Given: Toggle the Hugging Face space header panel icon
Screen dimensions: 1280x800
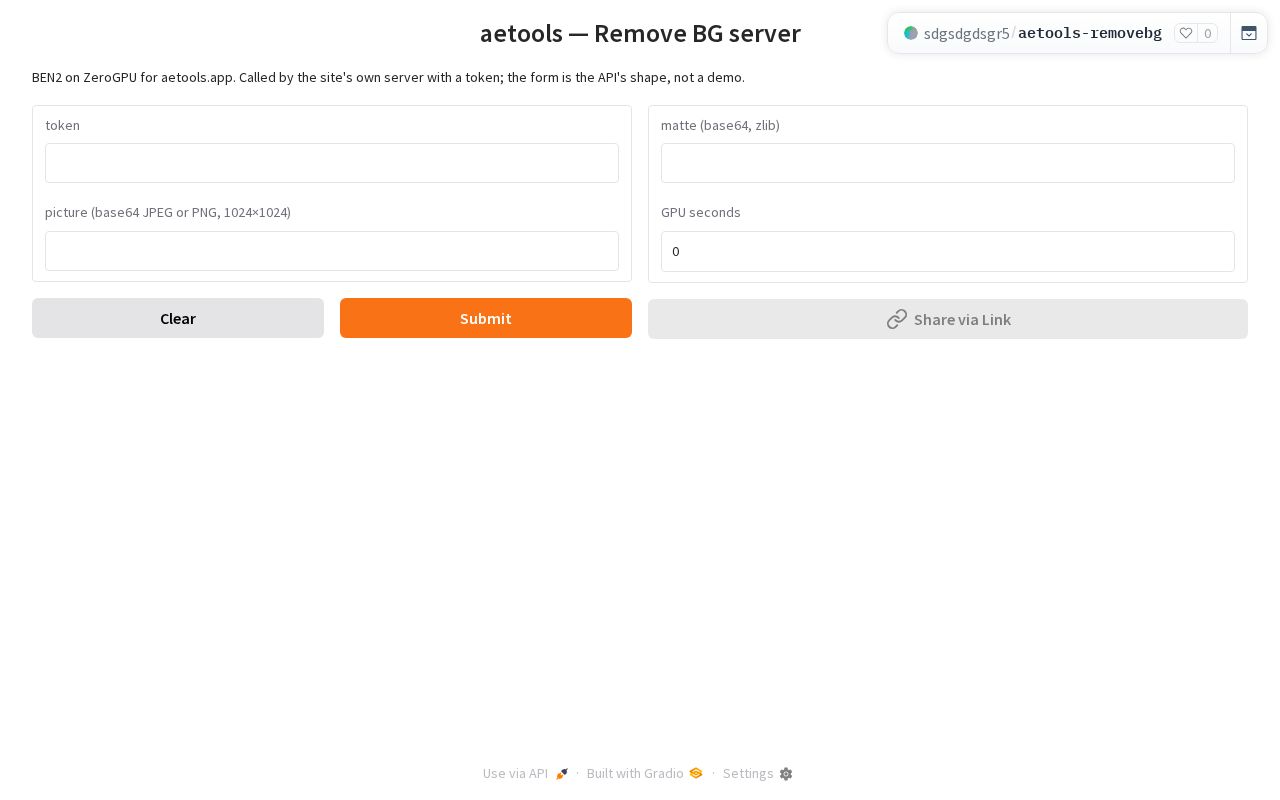Looking at the screenshot, I should (1249, 33).
